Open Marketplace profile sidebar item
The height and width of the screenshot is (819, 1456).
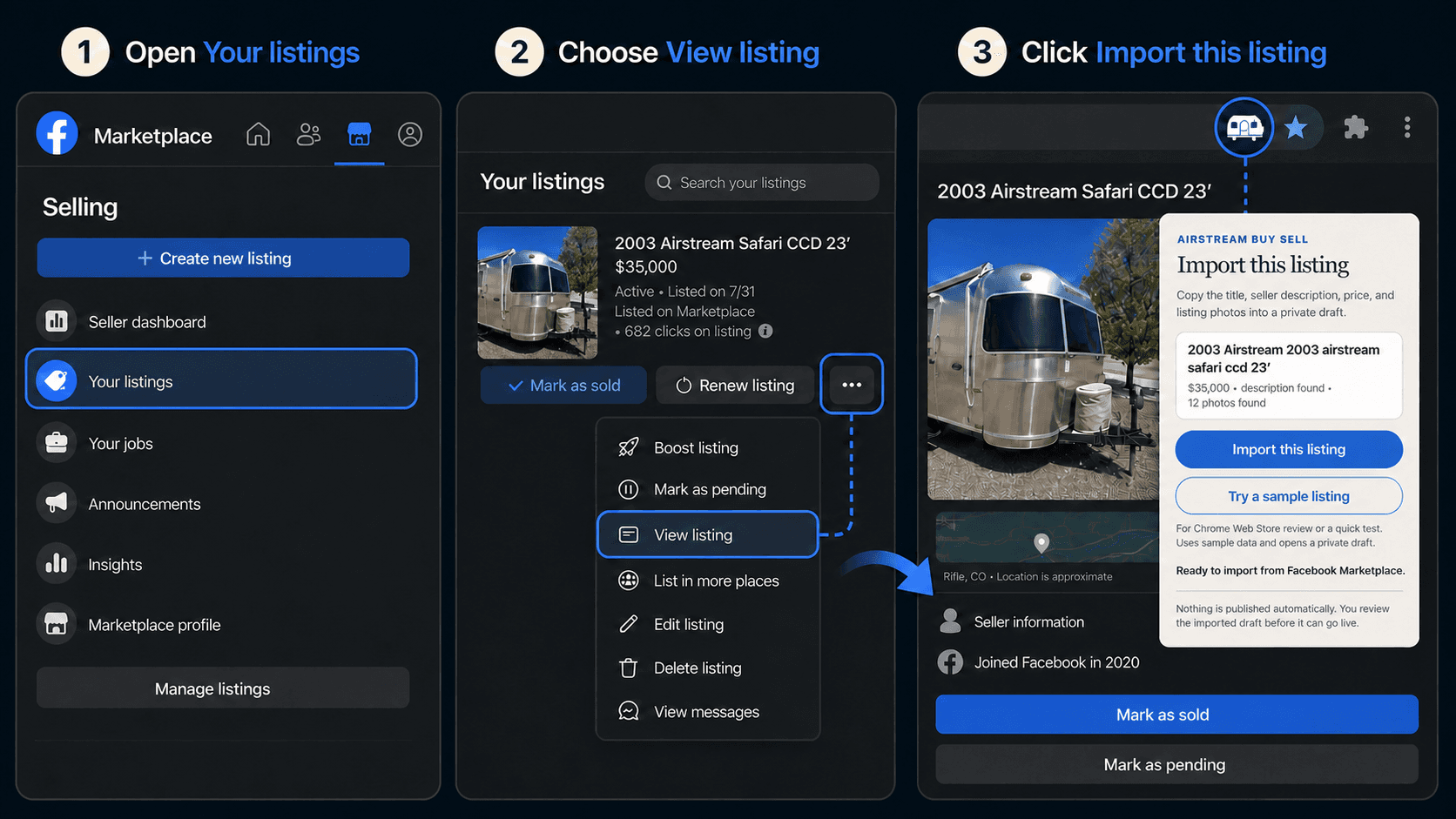pyautogui.click(x=222, y=625)
